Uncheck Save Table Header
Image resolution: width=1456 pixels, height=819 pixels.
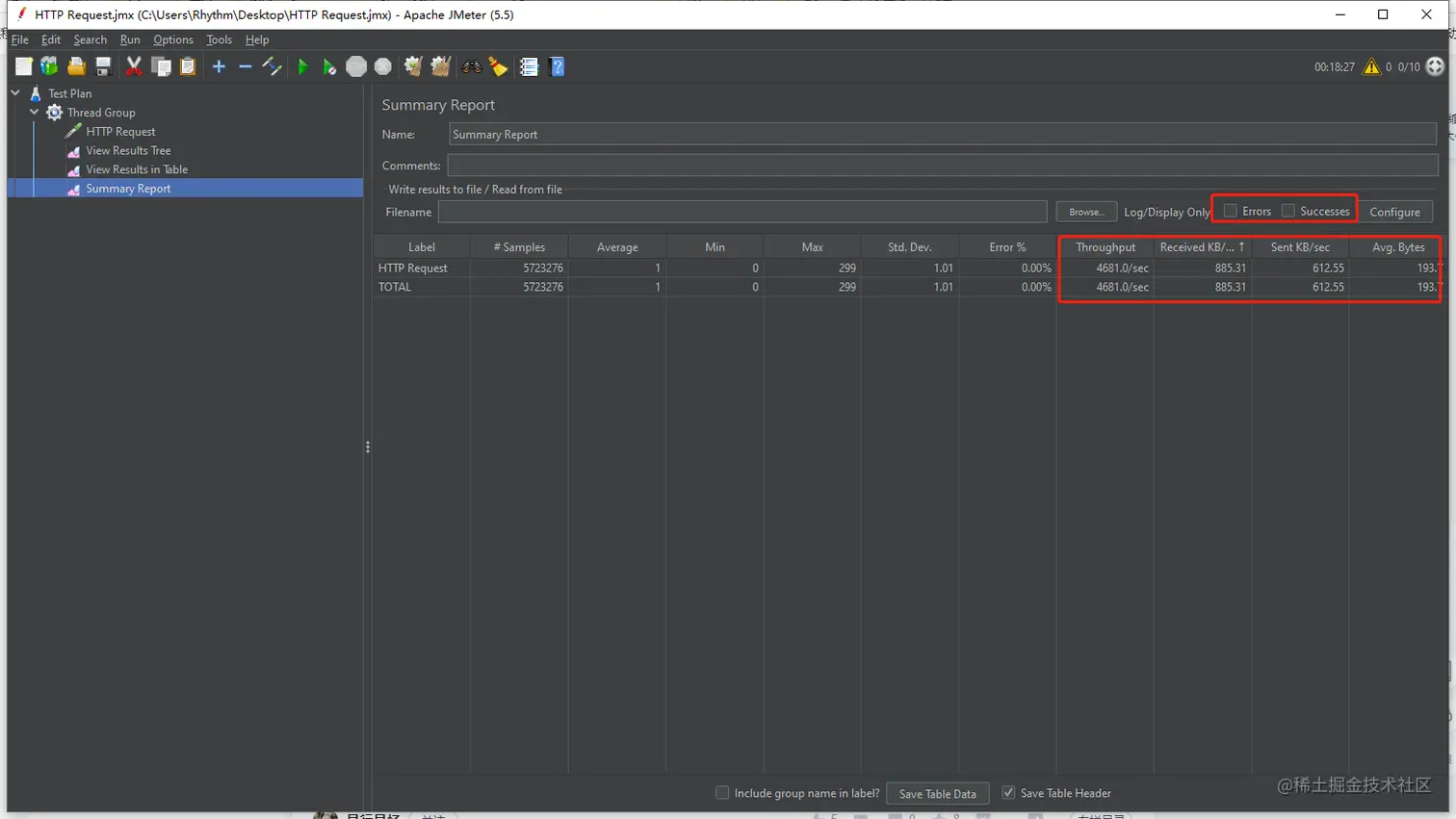(1008, 793)
